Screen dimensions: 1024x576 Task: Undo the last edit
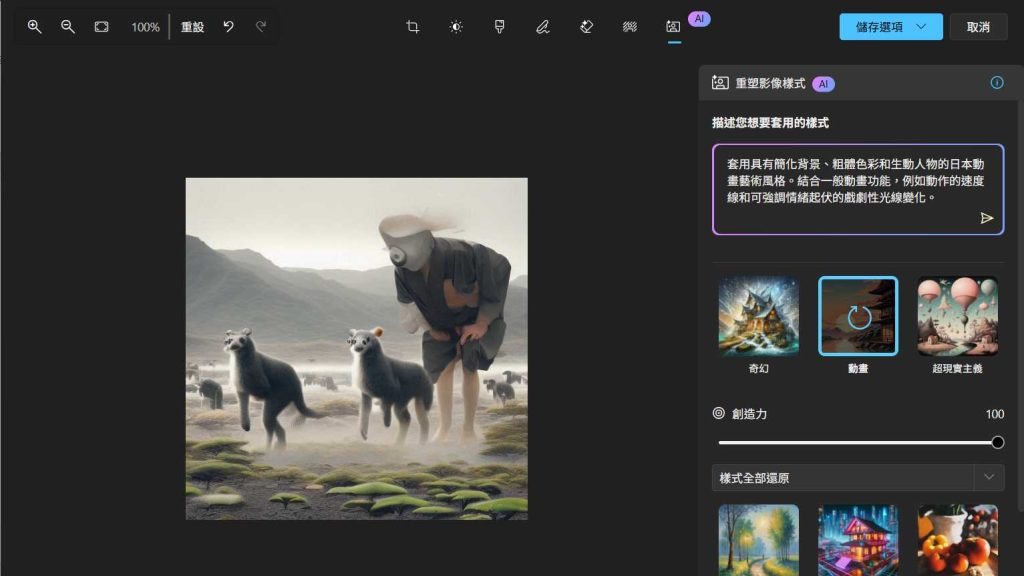(228, 27)
